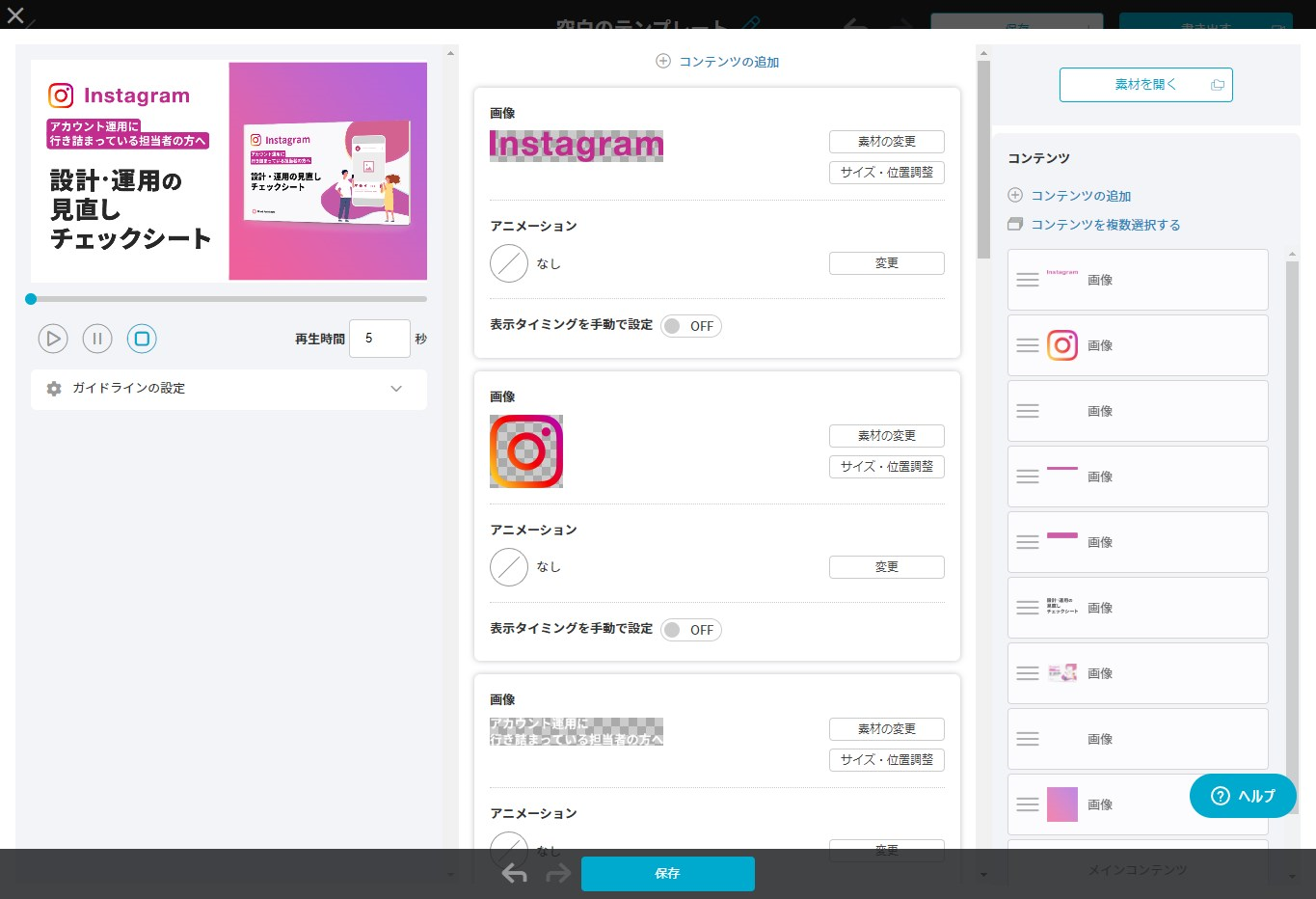Pause the preview playback
This screenshot has height=899, width=1316.
[97, 339]
